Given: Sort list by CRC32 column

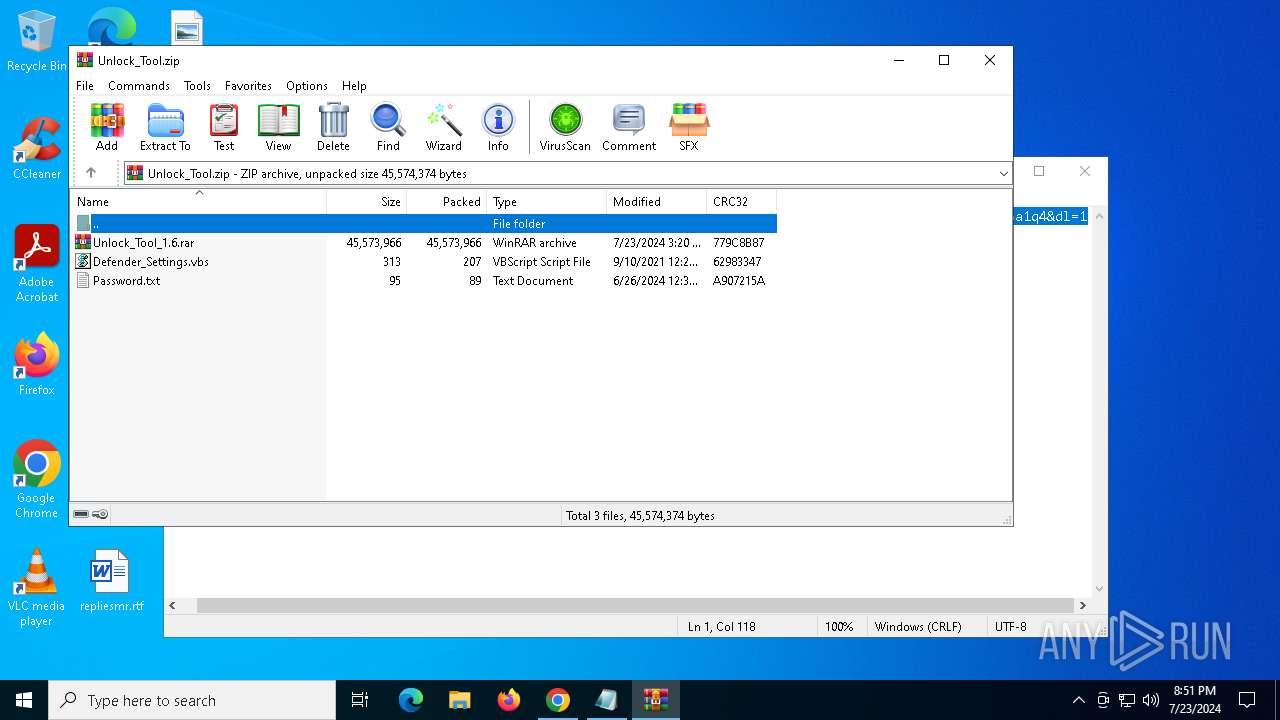Looking at the screenshot, I should click(742, 202).
